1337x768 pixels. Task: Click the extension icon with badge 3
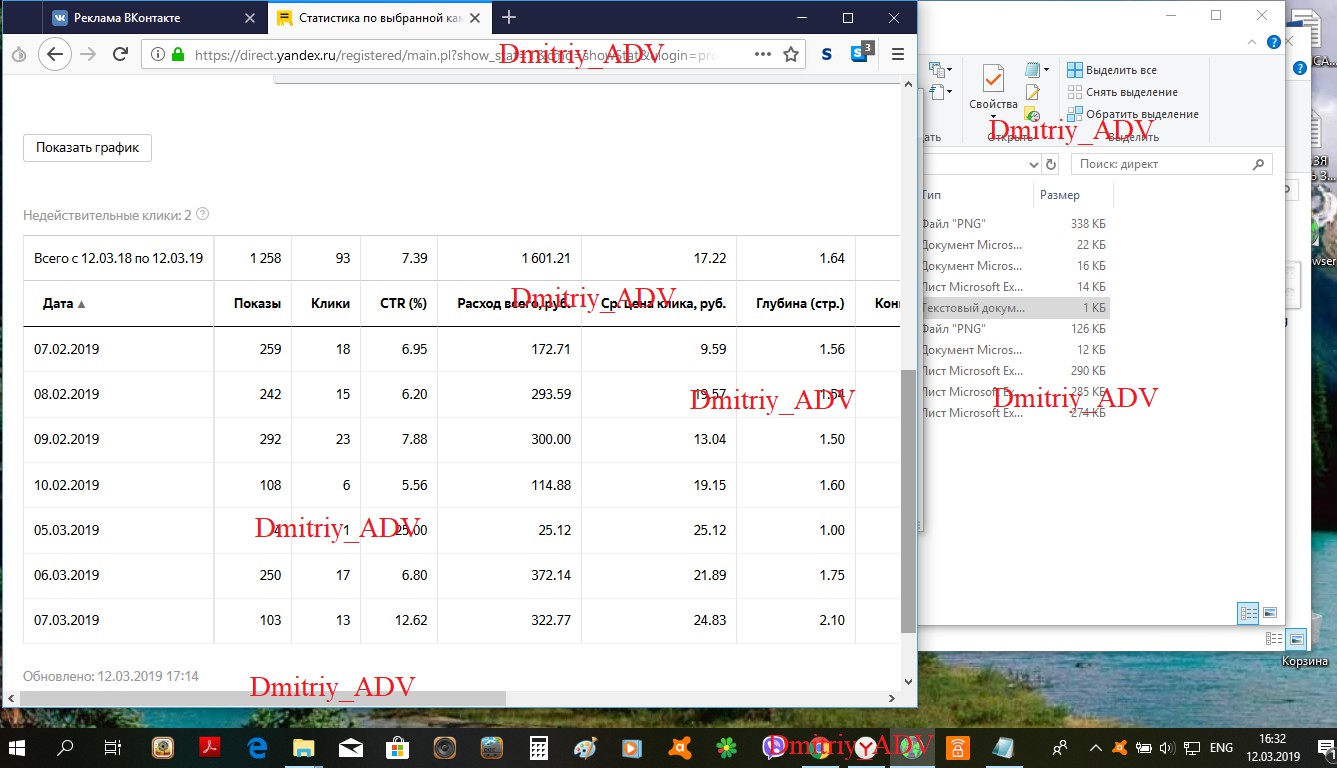(862, 54)
